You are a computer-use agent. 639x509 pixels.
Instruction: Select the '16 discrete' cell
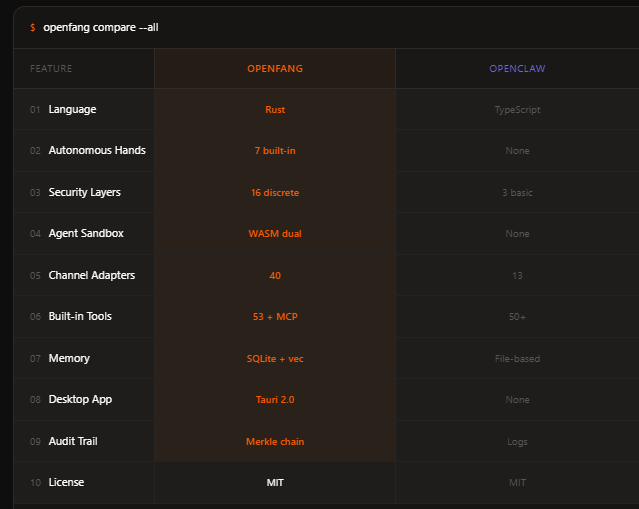[x=275, y=193]
